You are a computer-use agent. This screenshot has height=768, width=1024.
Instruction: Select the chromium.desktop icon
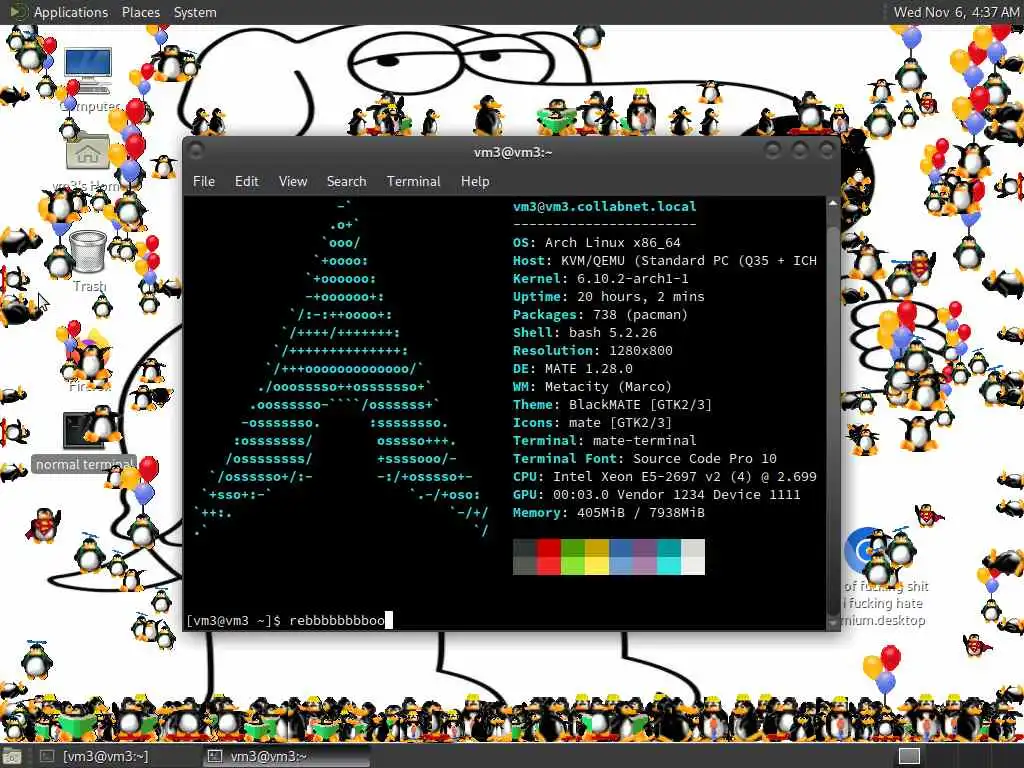883,578
